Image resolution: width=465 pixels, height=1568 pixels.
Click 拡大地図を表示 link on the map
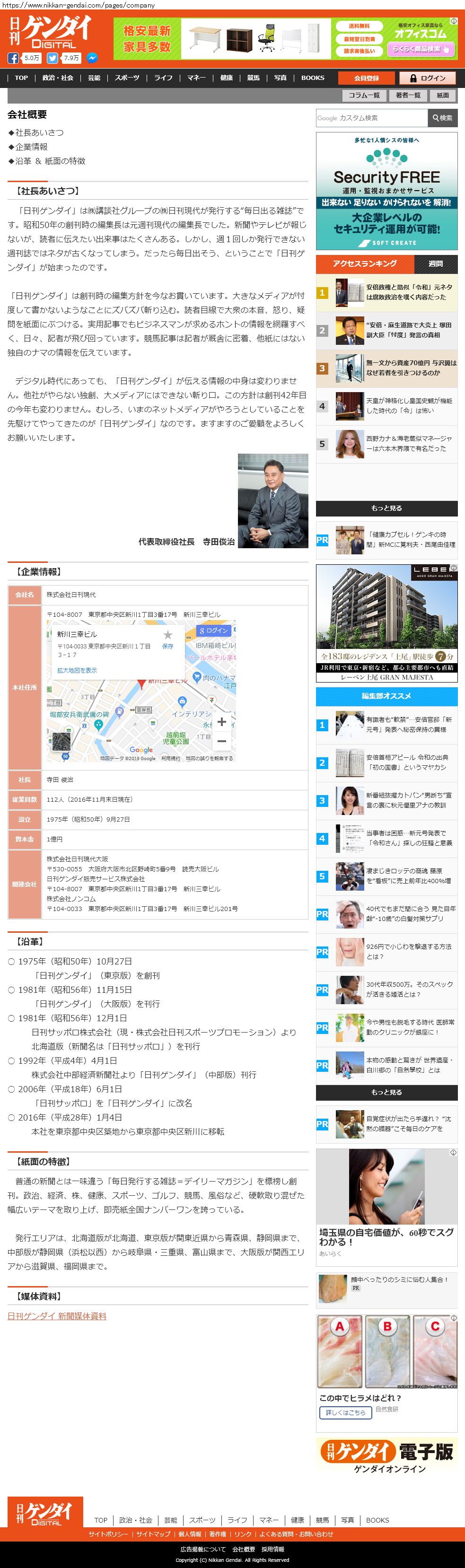pyautogui.click(x=77, y=670)
